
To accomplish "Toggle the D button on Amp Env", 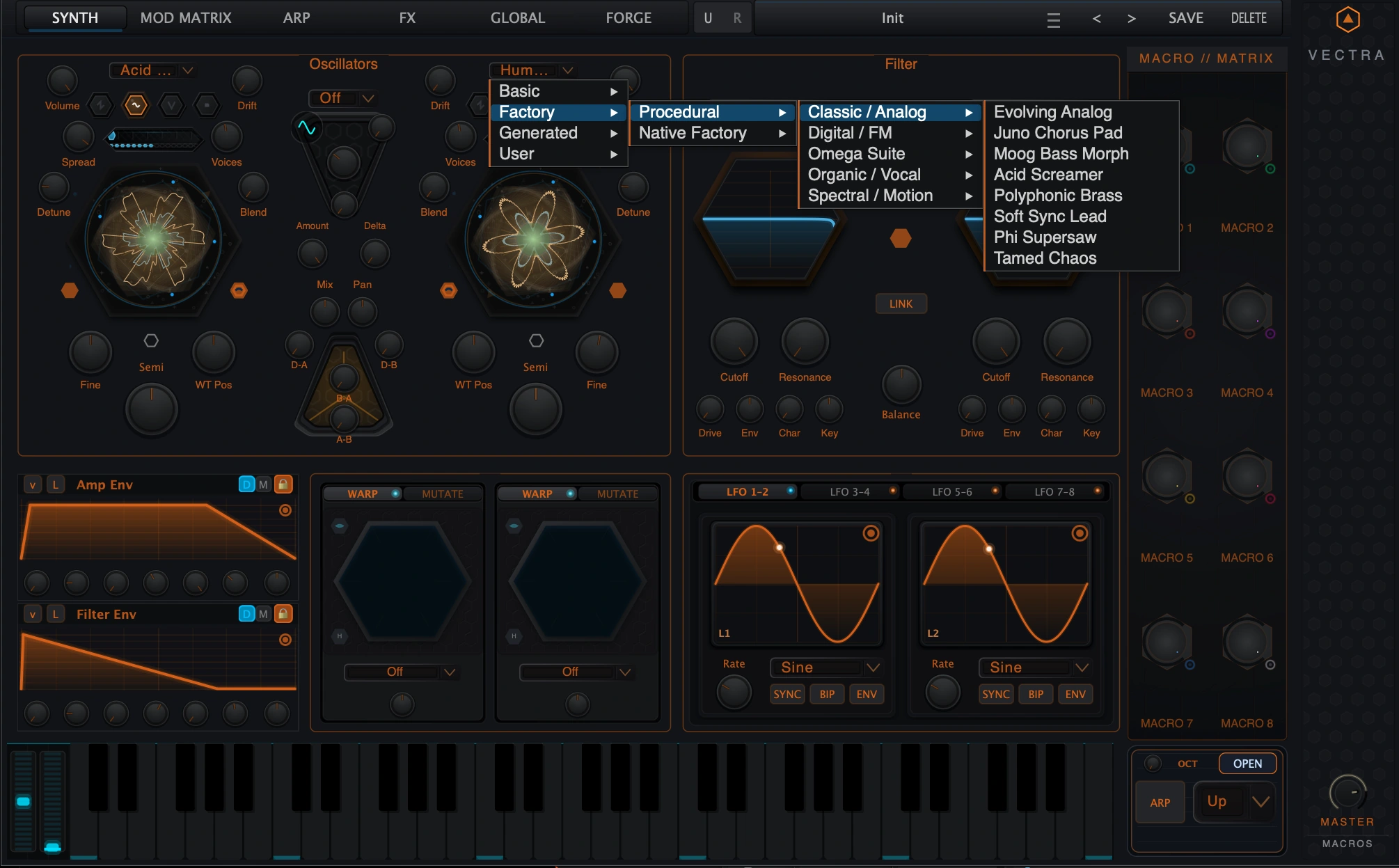I will click(246, 484).
